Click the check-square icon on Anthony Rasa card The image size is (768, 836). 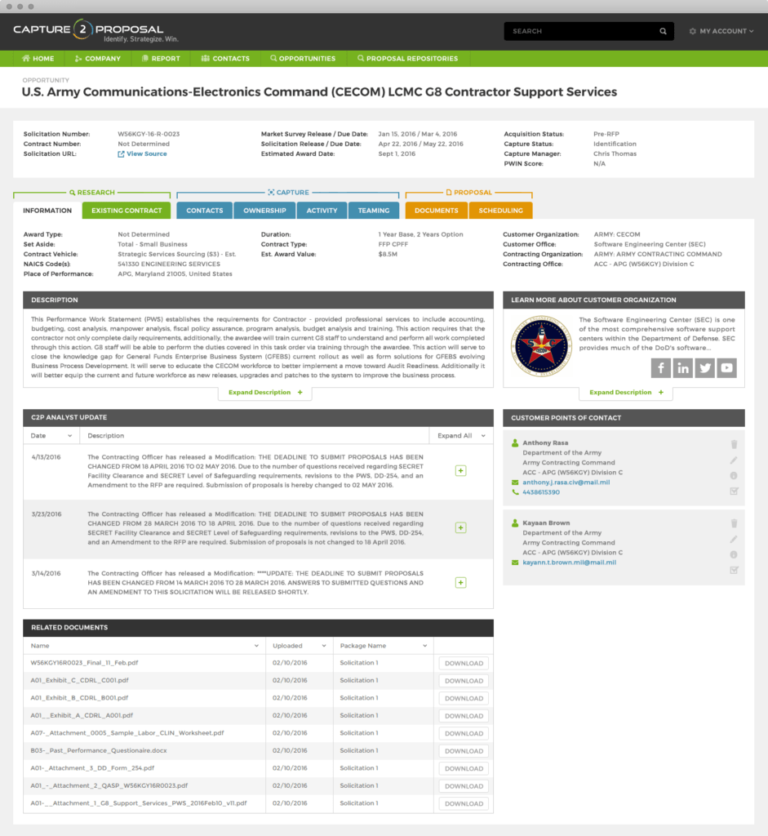coord(734,491)
